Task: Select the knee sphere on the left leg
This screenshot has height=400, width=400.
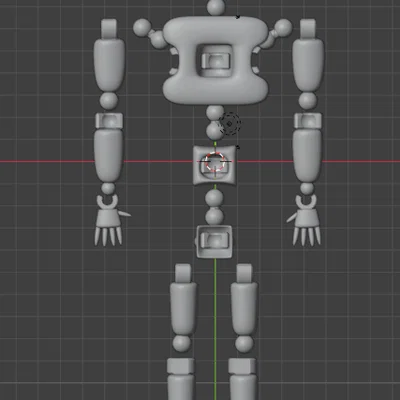Action: coord(182,343)
